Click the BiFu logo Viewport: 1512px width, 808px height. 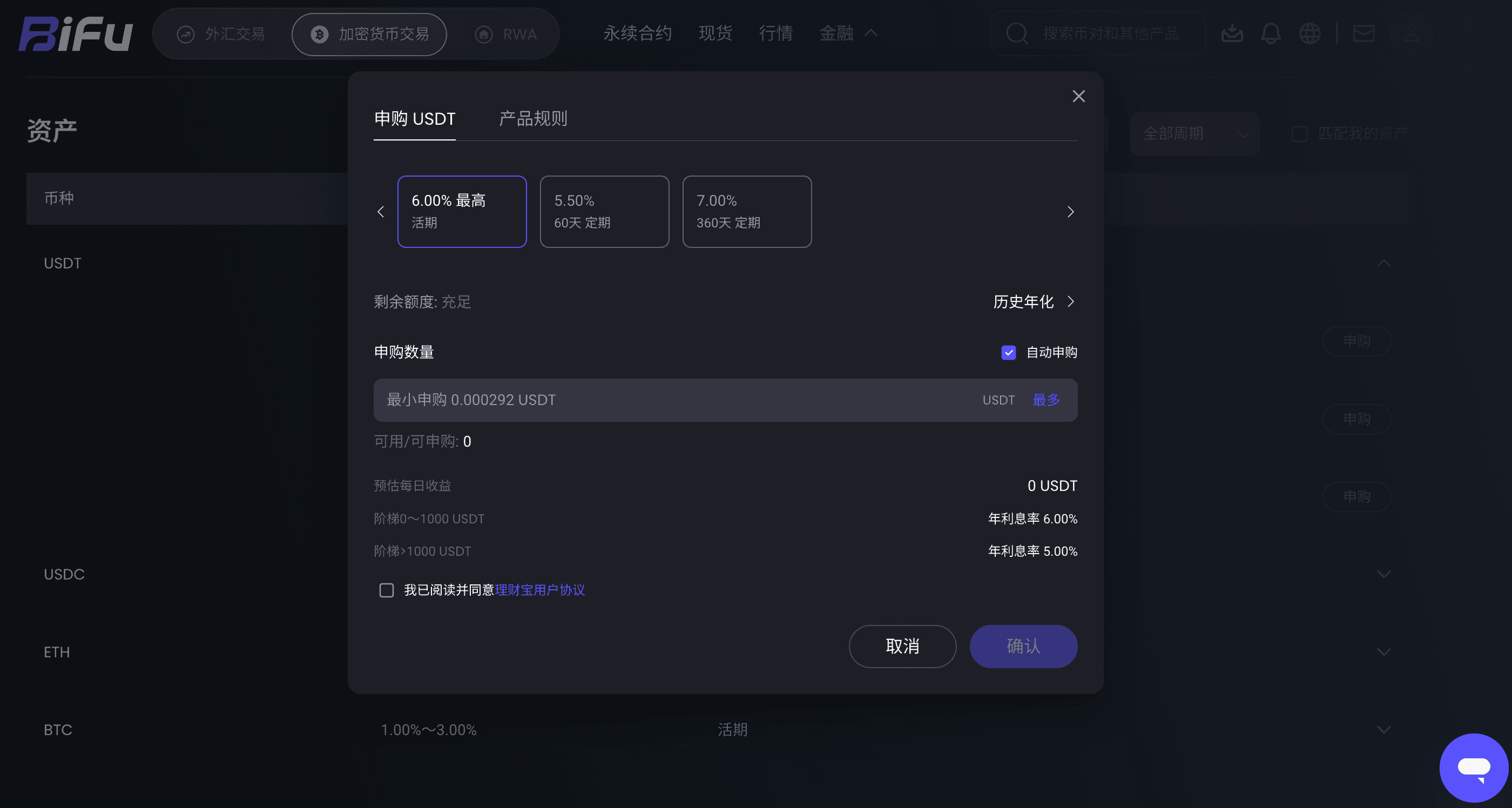point(76,34)
